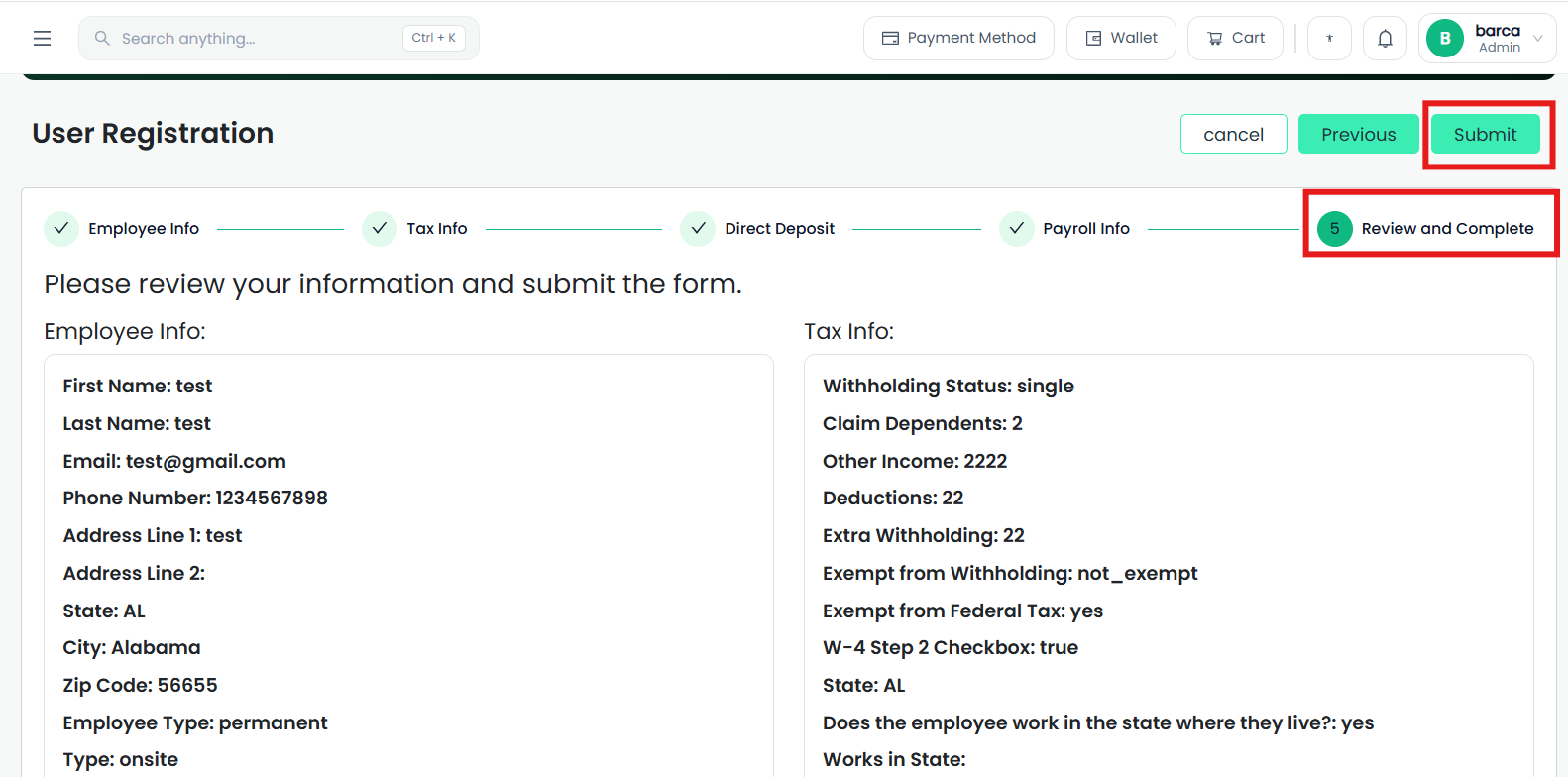Select the Payroll Info step checkmark
The height and width of the screenshot is (777, 1568).
(x=1016, y=228)
